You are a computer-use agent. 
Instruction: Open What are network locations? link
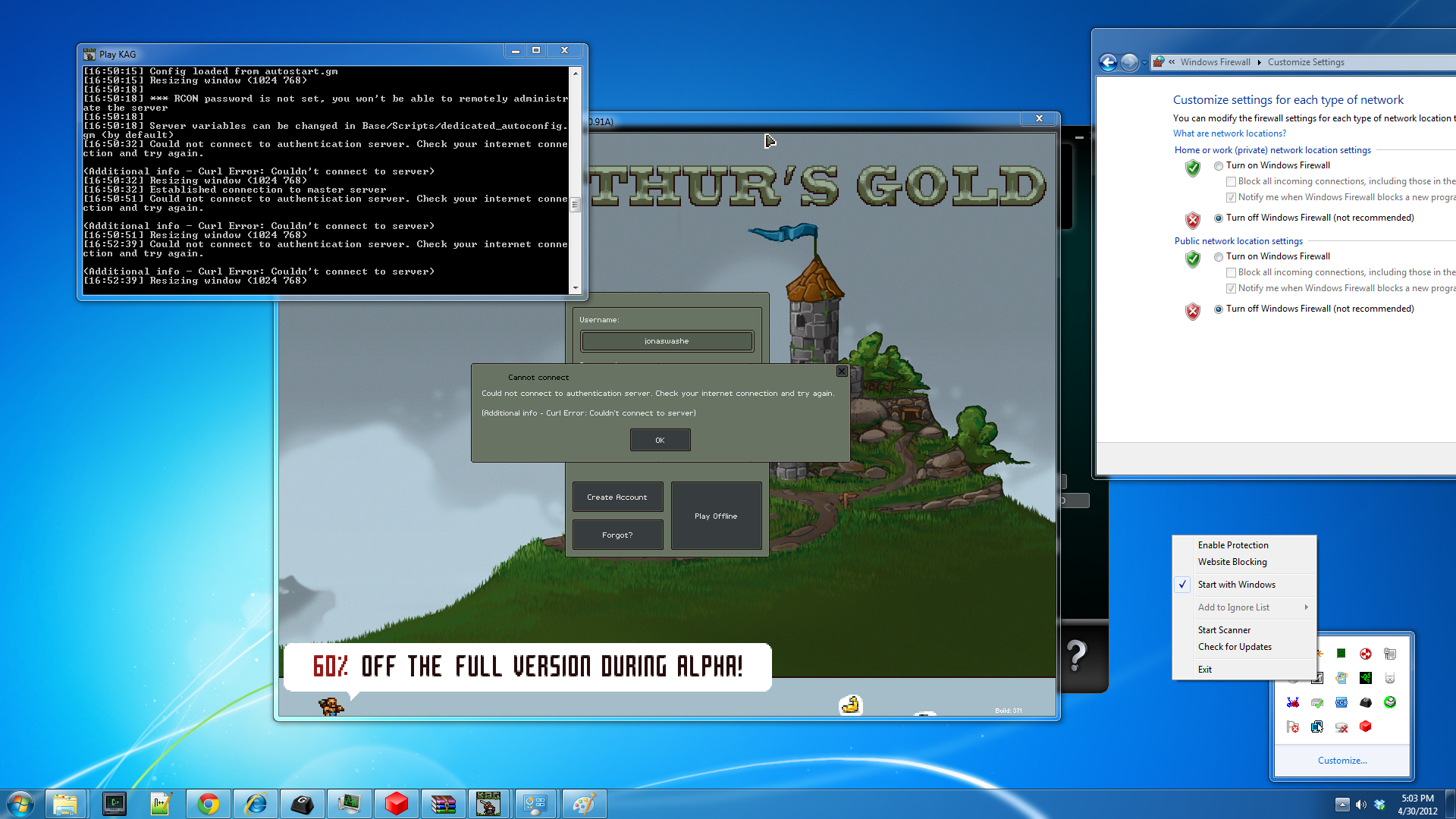(1229, 133)
